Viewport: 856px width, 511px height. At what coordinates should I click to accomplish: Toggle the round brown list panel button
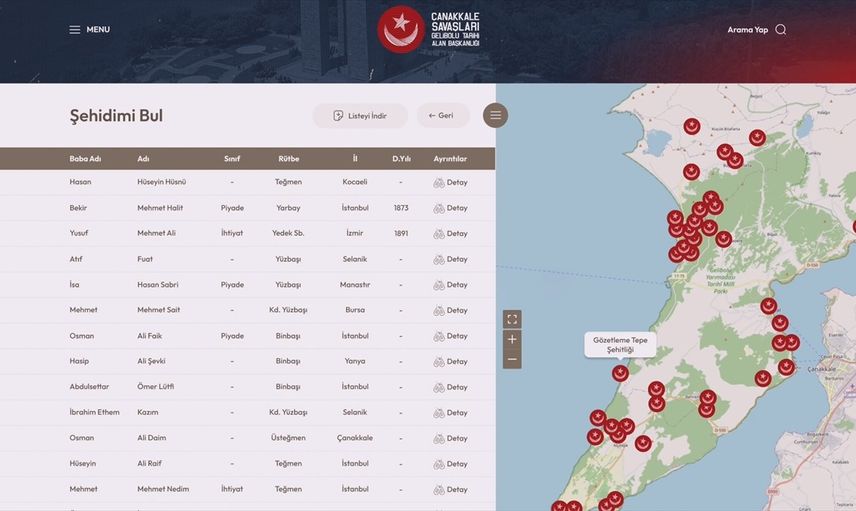pyautogui.click(x=495, y=116)
